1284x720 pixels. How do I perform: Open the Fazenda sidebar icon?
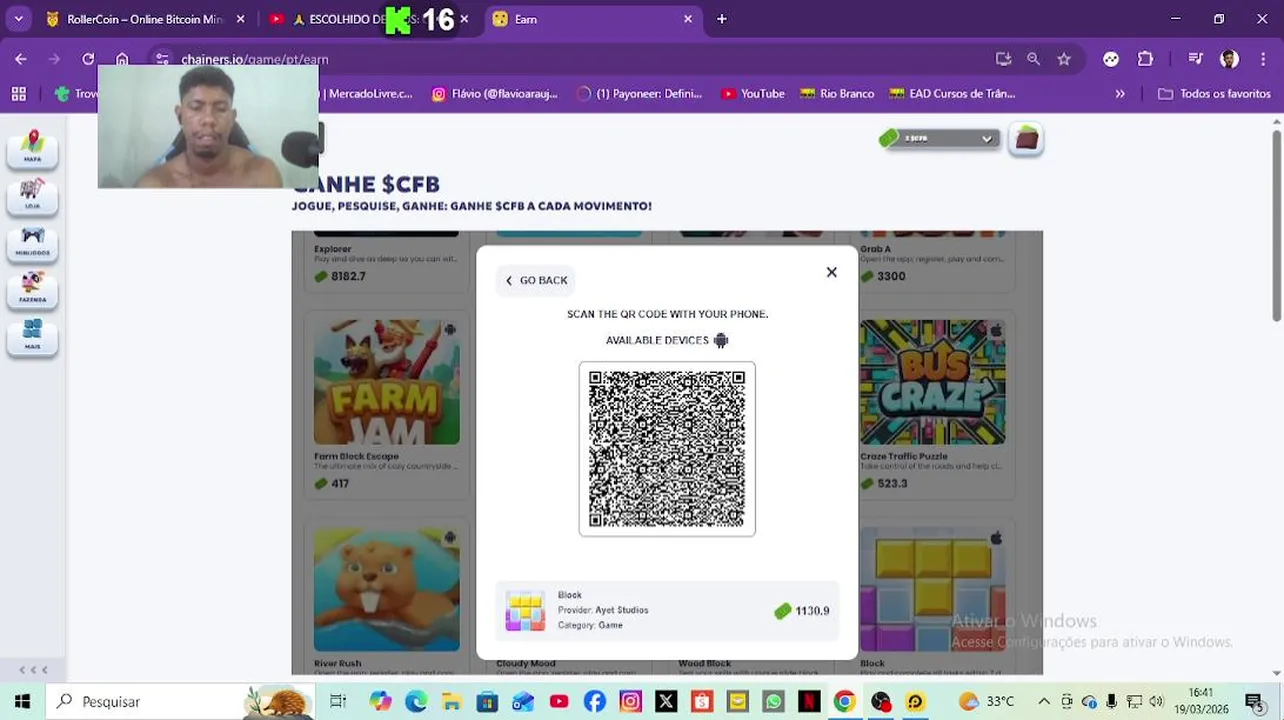(x=33, y=288)
